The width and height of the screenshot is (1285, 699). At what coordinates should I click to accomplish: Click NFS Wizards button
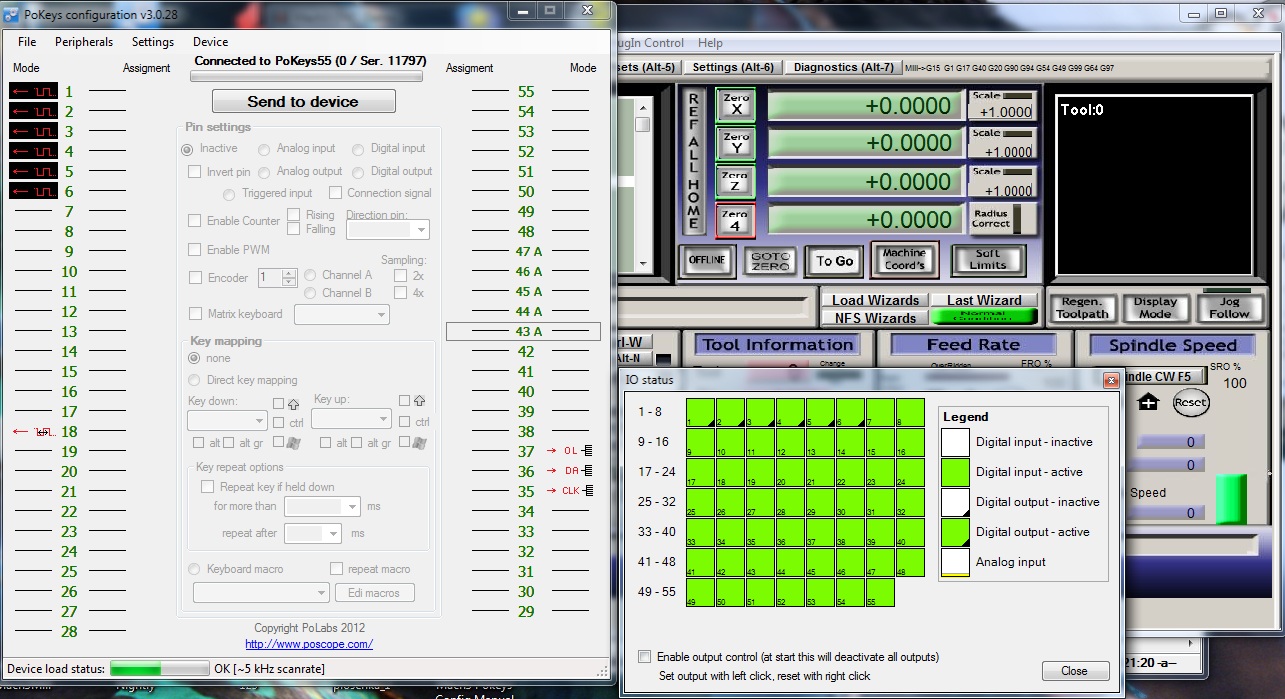pos(875,317)
